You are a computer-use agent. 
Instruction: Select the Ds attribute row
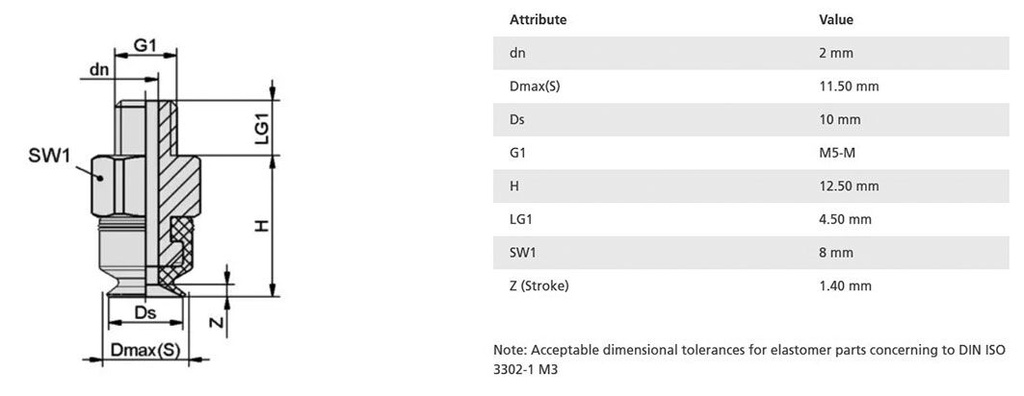[x=751, y=120]
